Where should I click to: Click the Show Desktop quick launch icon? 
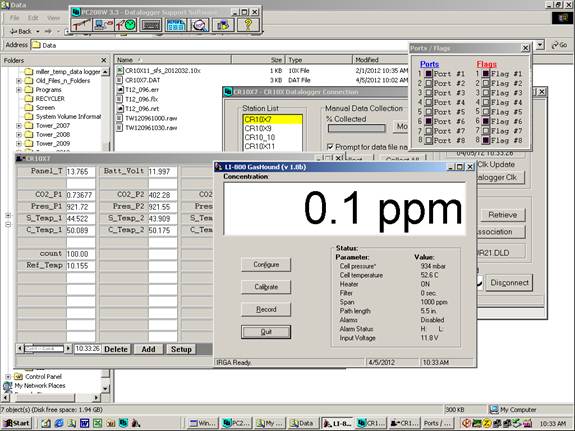pos(46,423)
